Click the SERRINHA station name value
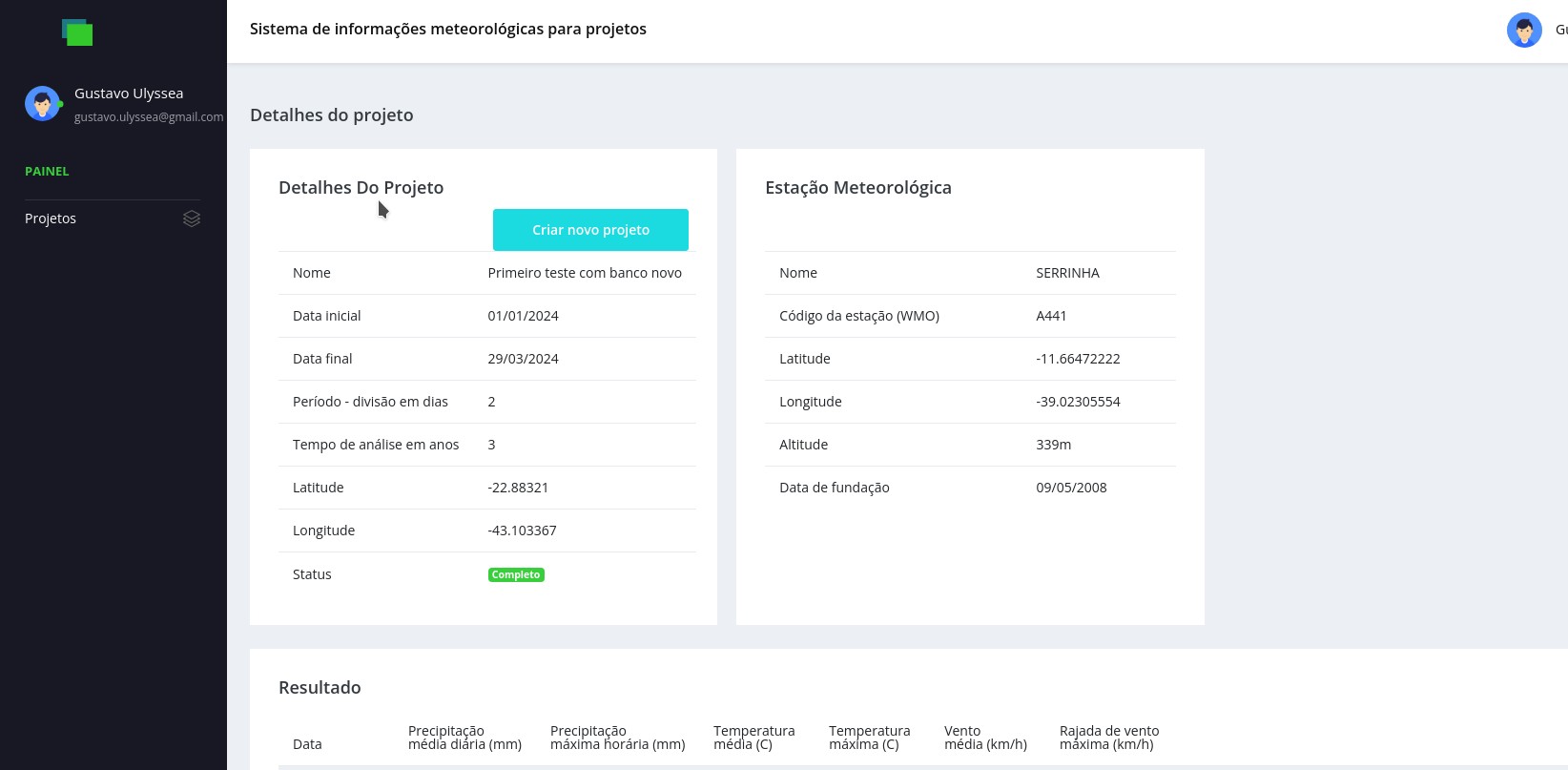 [x=1067, y=273]
